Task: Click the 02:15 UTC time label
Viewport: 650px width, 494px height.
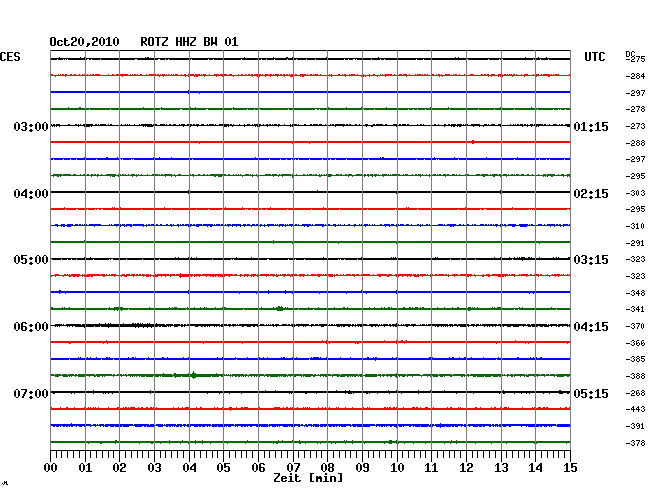Action: point(591,194)
